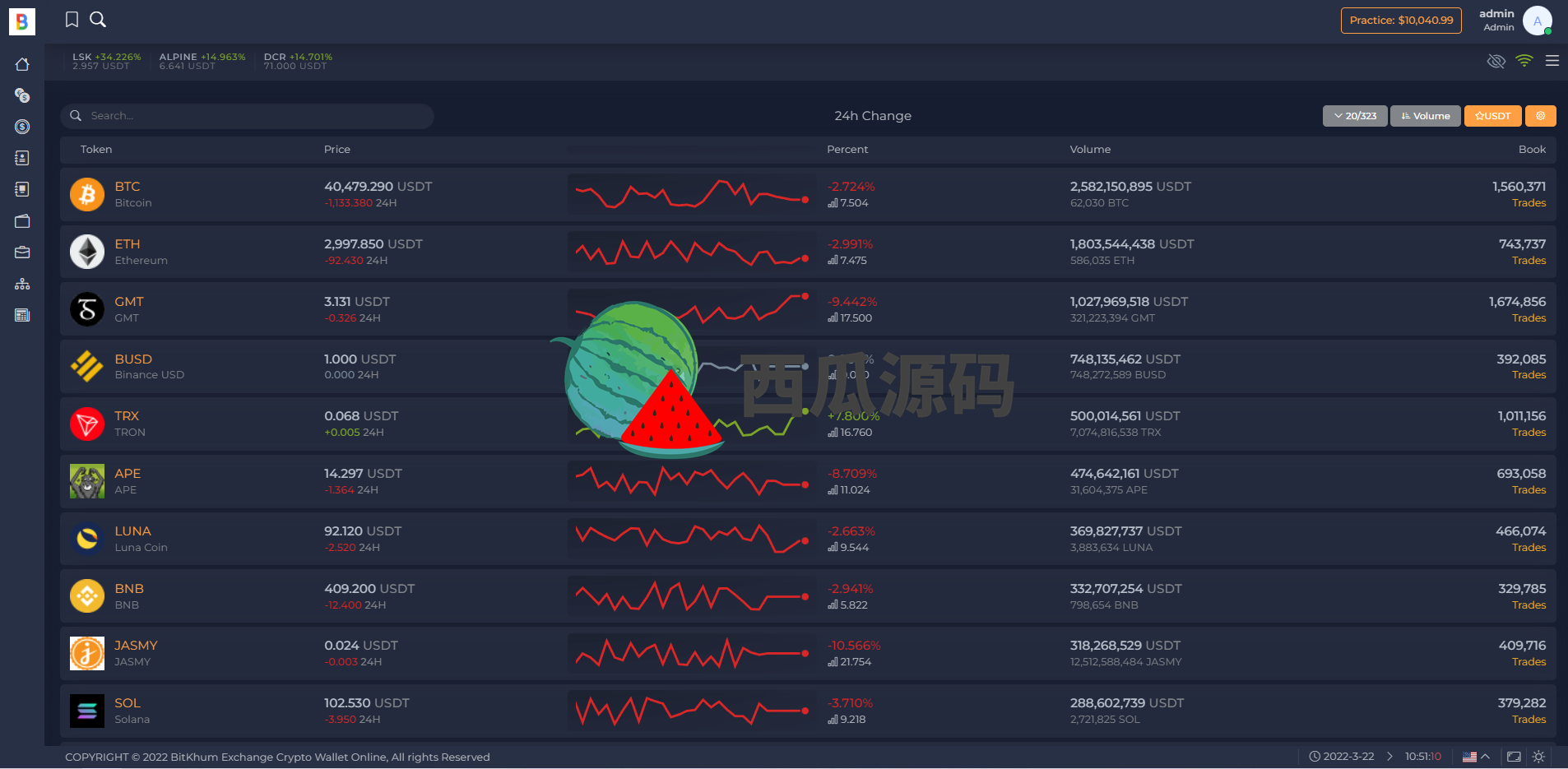1568x769 pixels.
Task: Click the GMT coin logo
Action: tap(87, 309)
